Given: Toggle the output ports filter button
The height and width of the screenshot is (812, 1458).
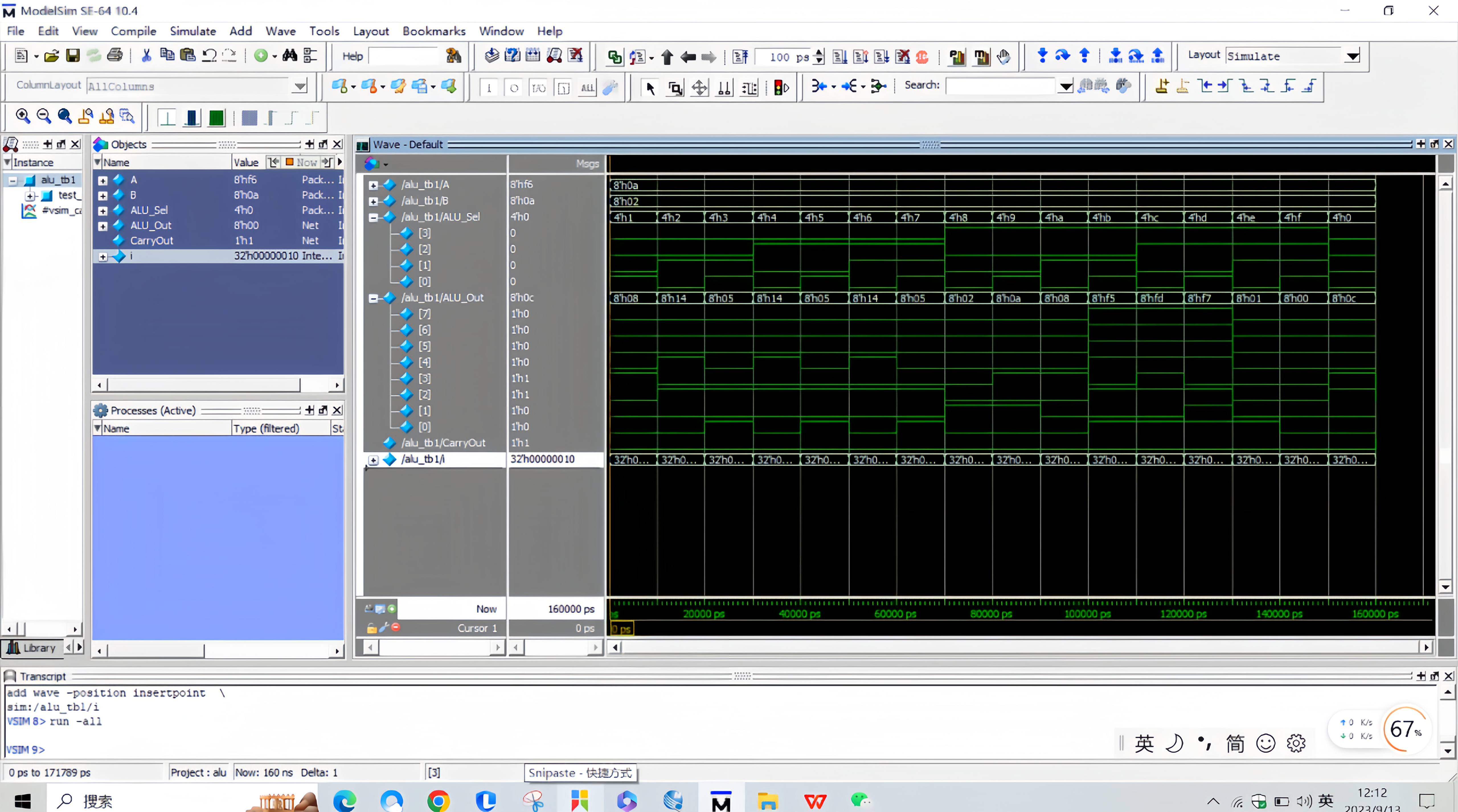Looking at the screenshot, I should (514, 88).
